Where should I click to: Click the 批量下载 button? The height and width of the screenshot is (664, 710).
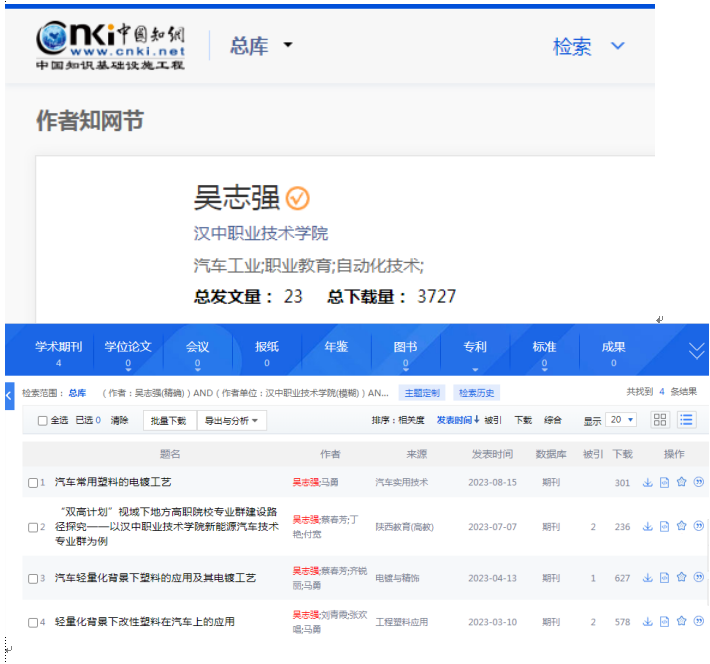click(169, 421)
